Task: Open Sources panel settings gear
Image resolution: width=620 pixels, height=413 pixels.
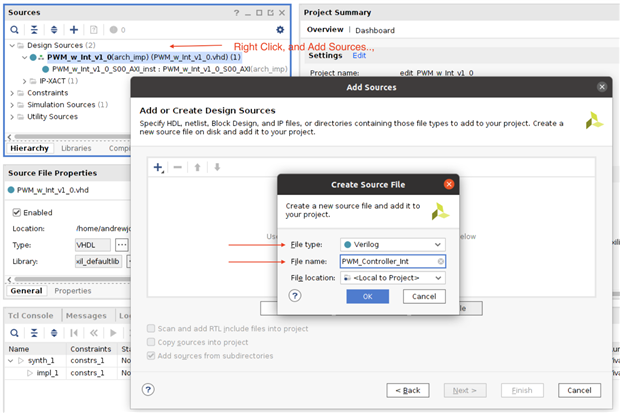Action: click(x=280, y=30)
